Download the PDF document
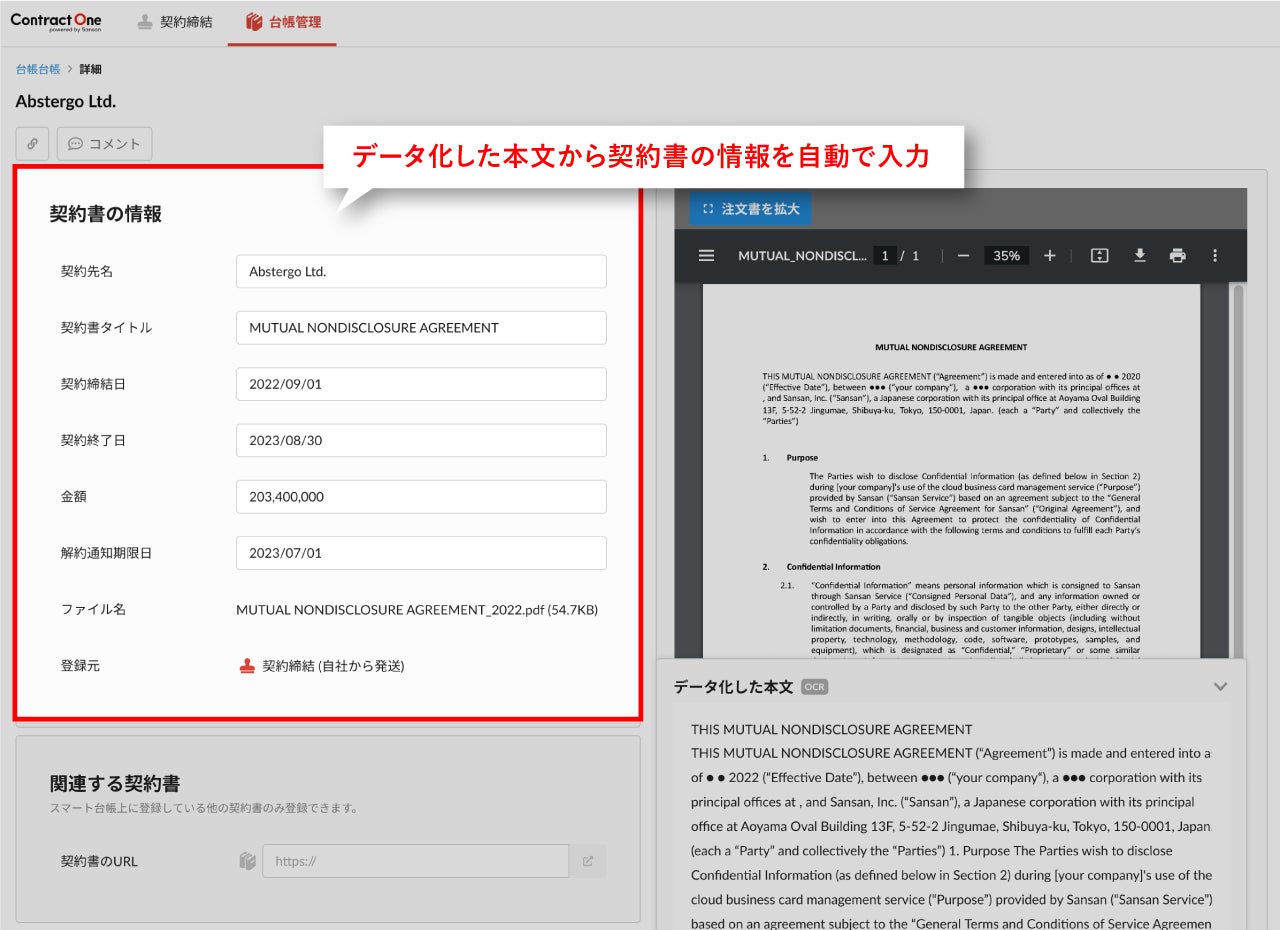Viewport: 1280px width, 930px height. pyautogui.click(x=1139, y=256)
